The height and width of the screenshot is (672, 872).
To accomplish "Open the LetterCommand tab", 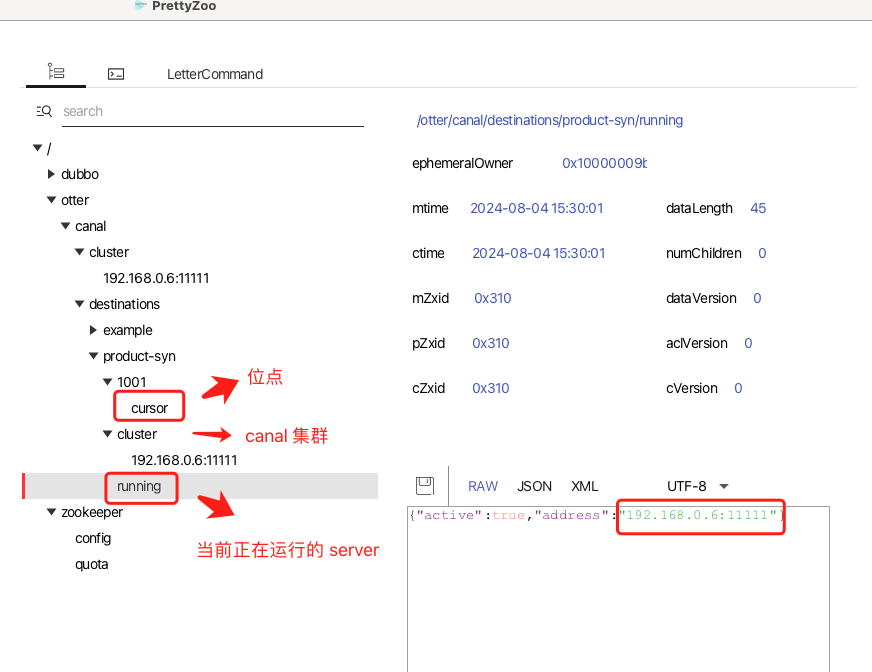I will click(x=215, y=74).
